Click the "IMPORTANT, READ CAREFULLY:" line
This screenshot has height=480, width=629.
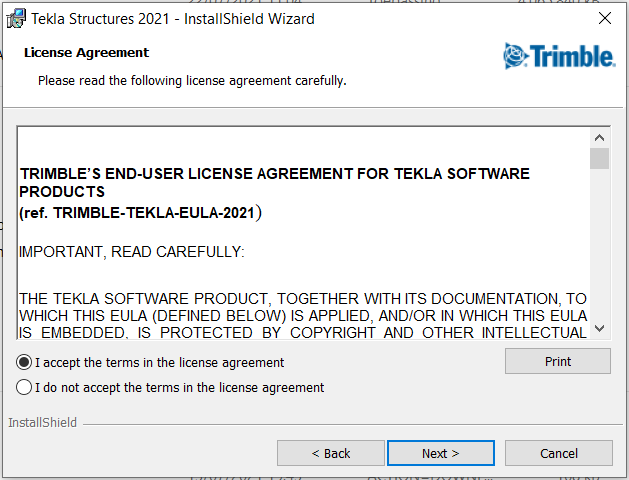132,252
